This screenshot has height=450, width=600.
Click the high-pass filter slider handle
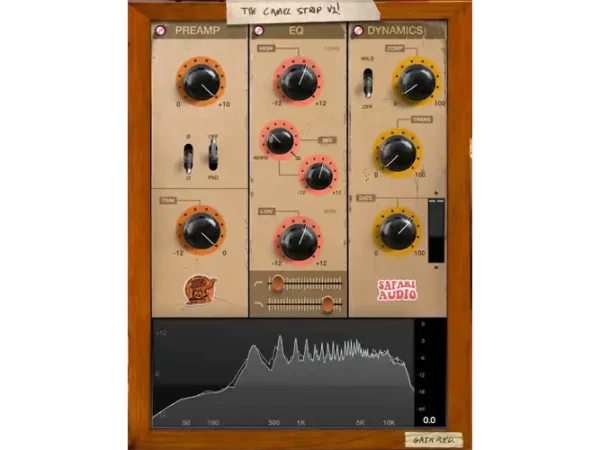tap(277, 284)
